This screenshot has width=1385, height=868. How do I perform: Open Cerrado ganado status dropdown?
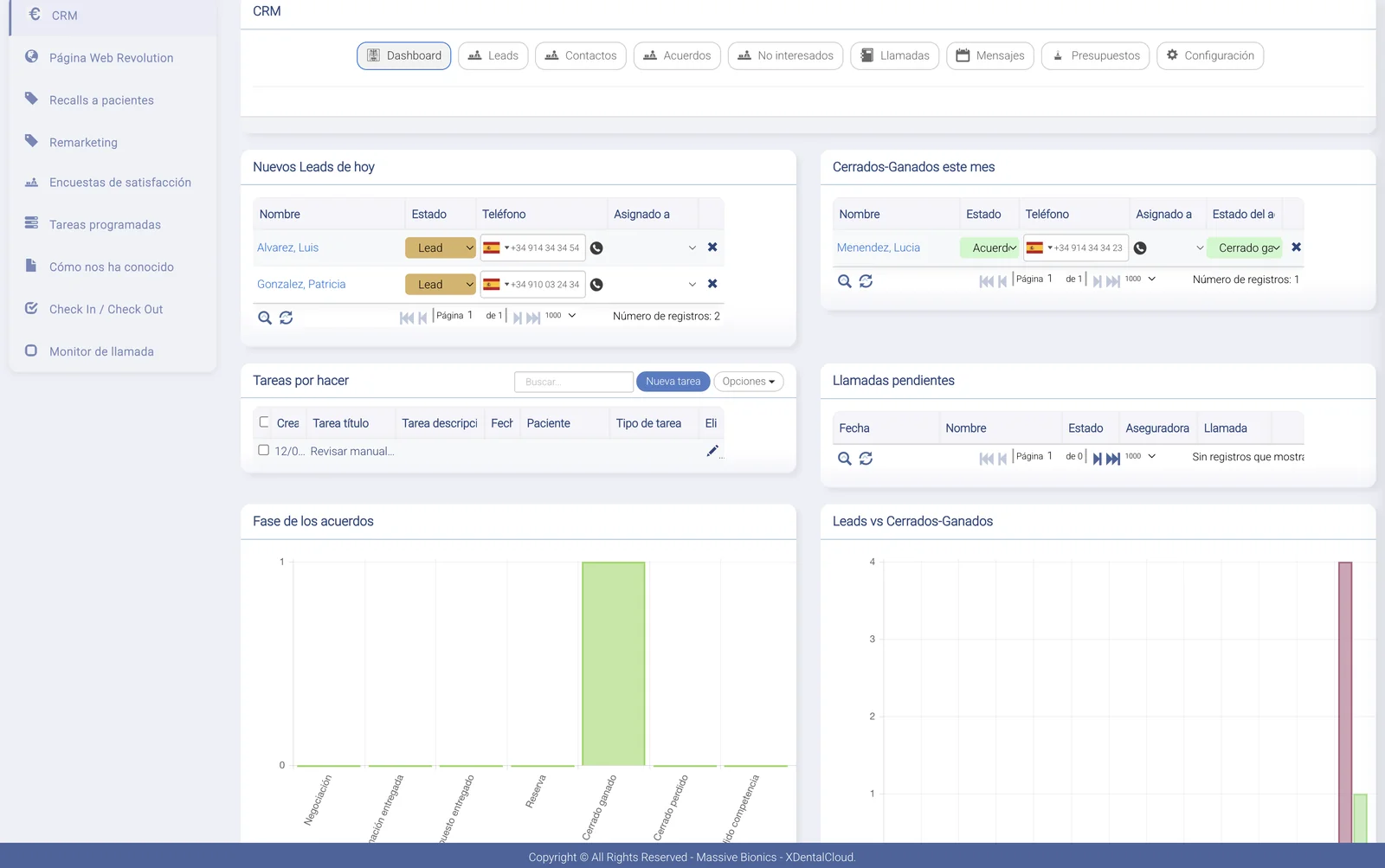pos(1244,248)
